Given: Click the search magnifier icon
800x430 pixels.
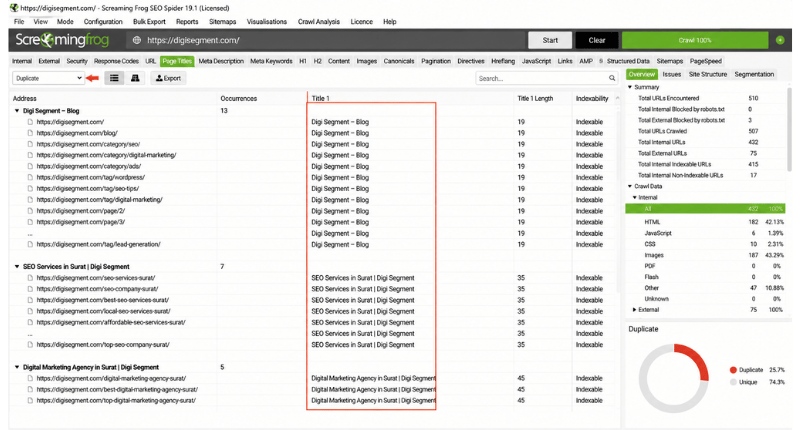Looking at the screenshot, I should [x=612, y=78].
